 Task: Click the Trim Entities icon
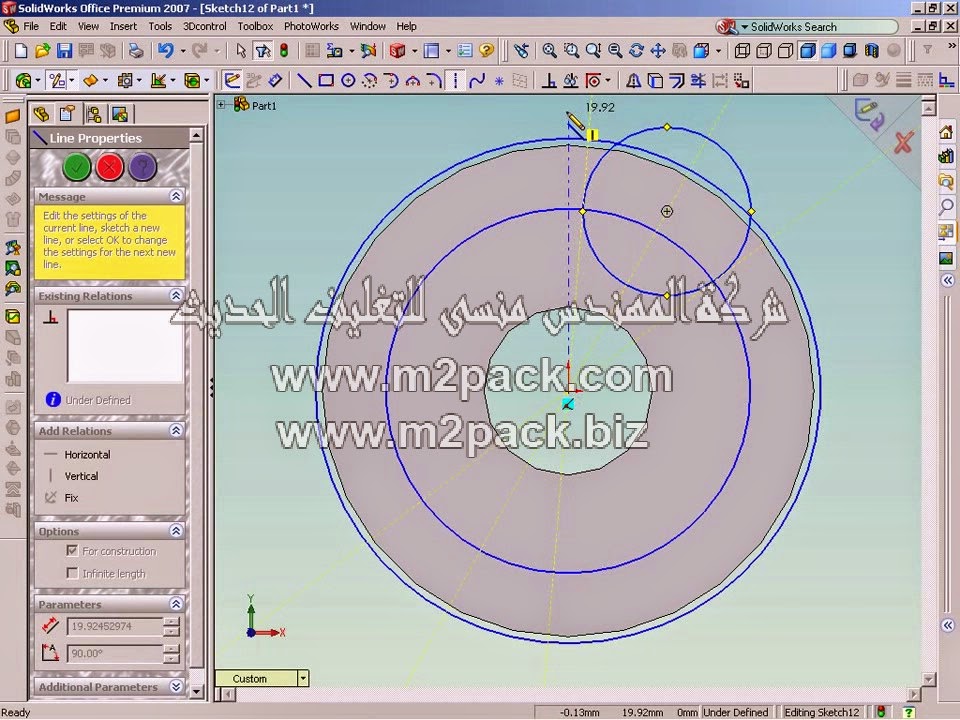click(x=698, y=80)
